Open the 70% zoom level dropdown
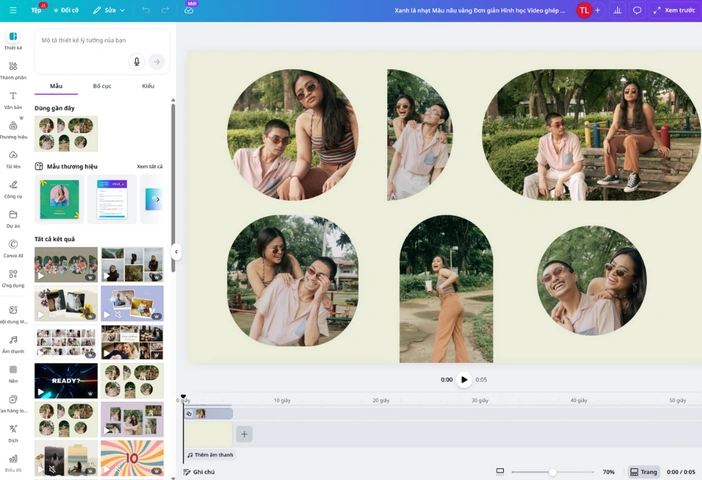 point(608,472)
